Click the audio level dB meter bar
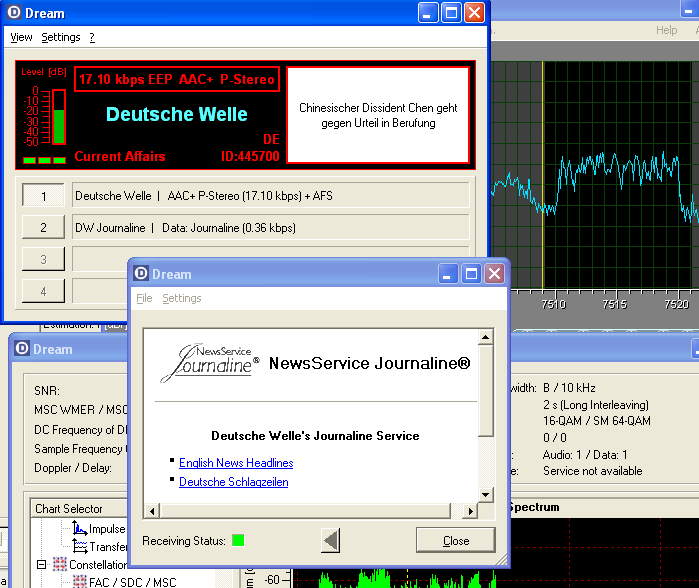The width and height of the screenshot is (699, 588). [59, 117]
